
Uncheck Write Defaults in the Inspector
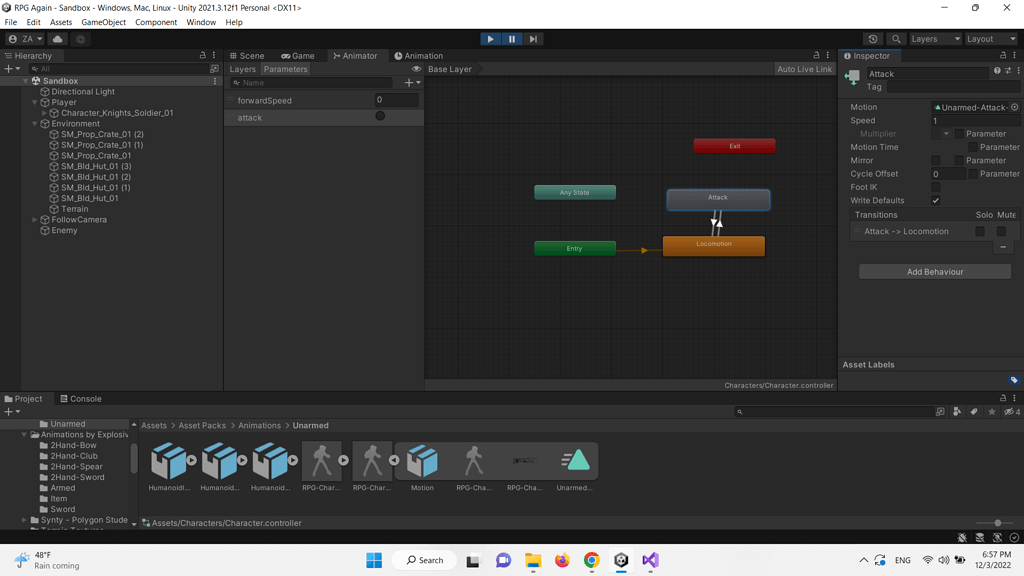click(936, 200)
